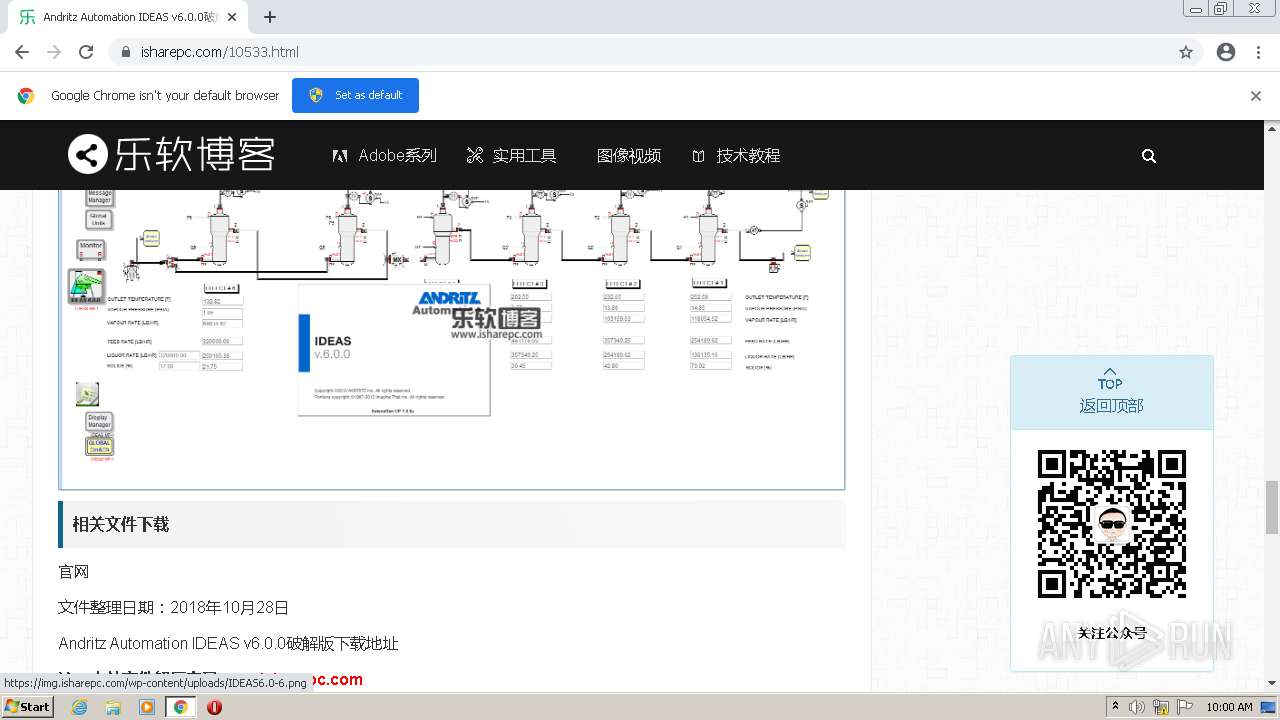Open the IDEAS v6.0.0 screenshot image
The height and width of the screenshot is (720, 1280).
[452, 338]
